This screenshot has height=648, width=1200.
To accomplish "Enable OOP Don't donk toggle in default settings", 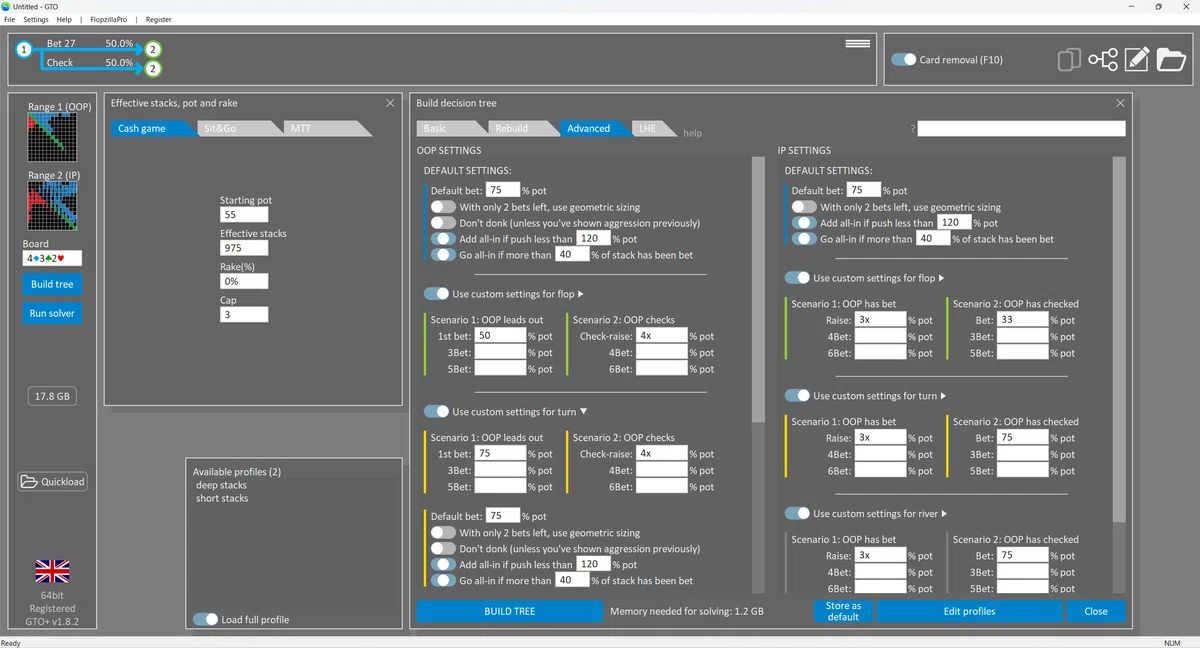I will (443, 223).
